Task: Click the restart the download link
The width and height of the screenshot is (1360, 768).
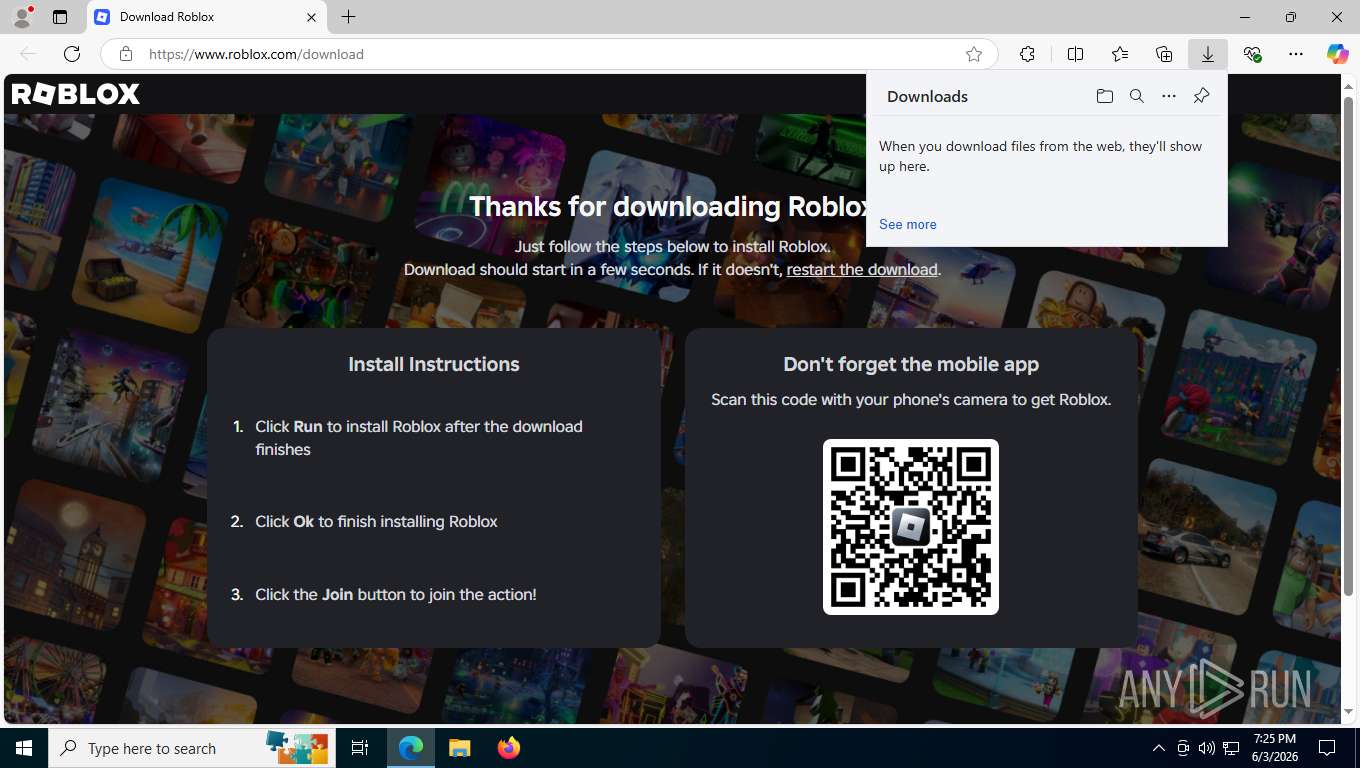Action: pos(862,269)
